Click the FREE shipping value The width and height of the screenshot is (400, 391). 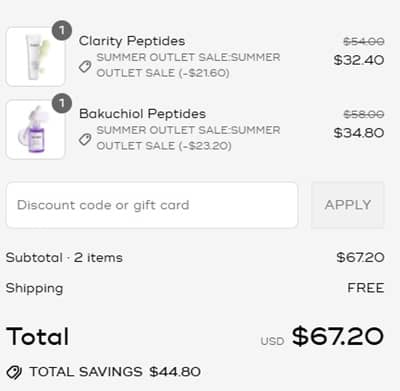pyautogui.click(x=366, y=288)
